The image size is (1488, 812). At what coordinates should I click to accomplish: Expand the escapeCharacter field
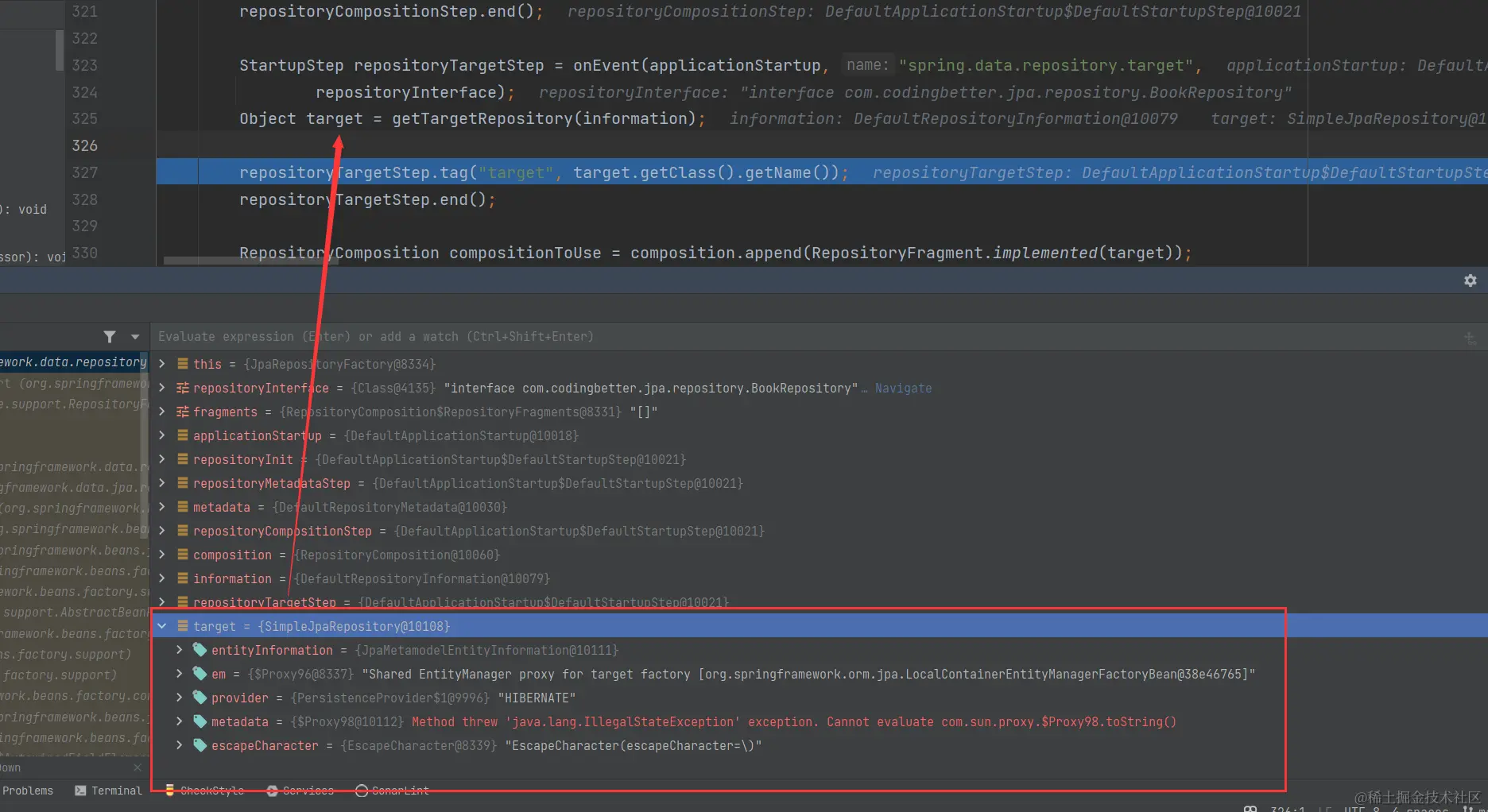(x=180, y=745)
